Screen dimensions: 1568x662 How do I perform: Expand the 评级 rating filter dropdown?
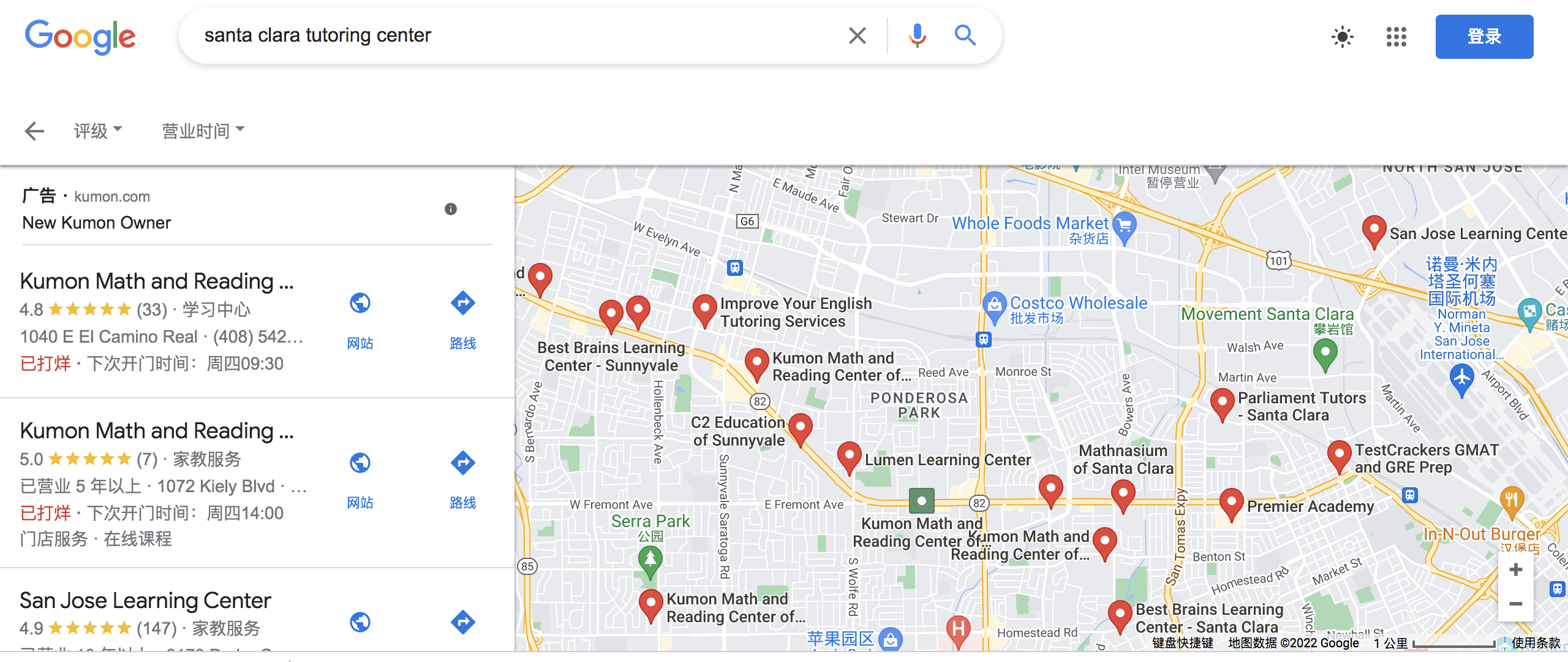pos(98,131)
